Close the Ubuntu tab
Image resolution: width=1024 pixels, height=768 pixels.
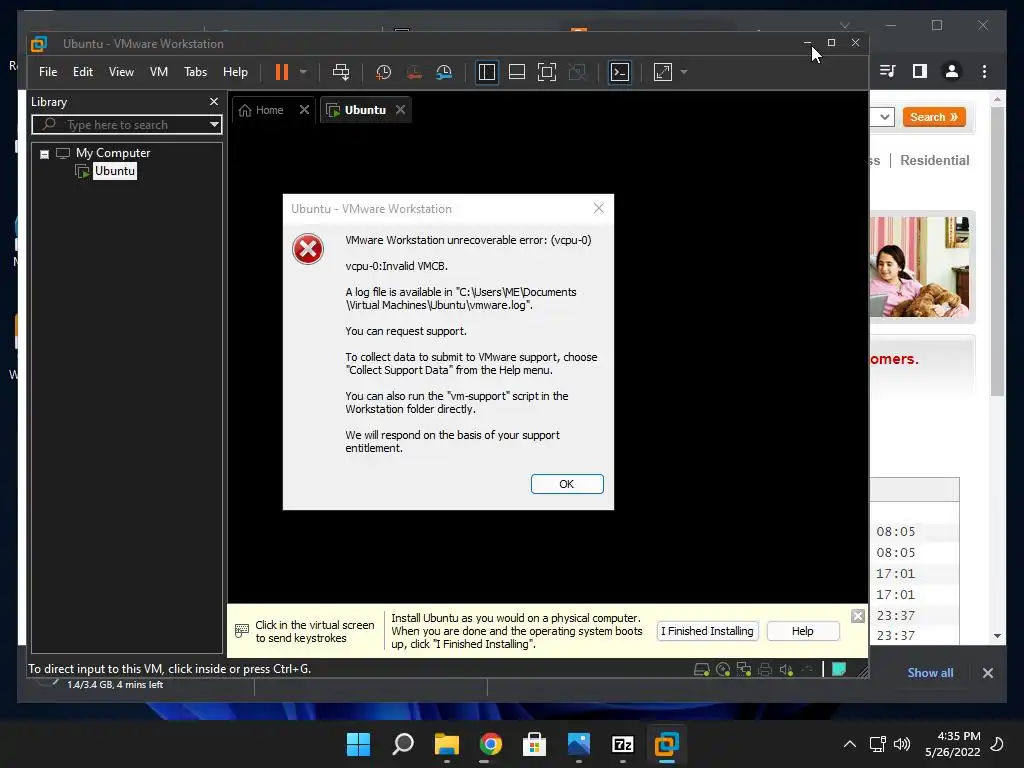[x=400, y=110]
